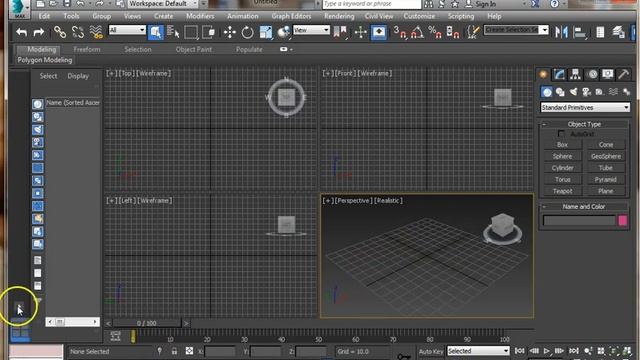This screenshot has height=360, width=640.
Task: Open the Rendering menu
Action: (339, 16)
